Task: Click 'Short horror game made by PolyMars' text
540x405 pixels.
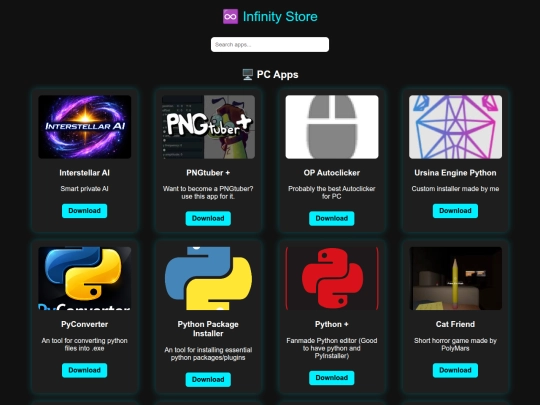Action: pos(455,344)
